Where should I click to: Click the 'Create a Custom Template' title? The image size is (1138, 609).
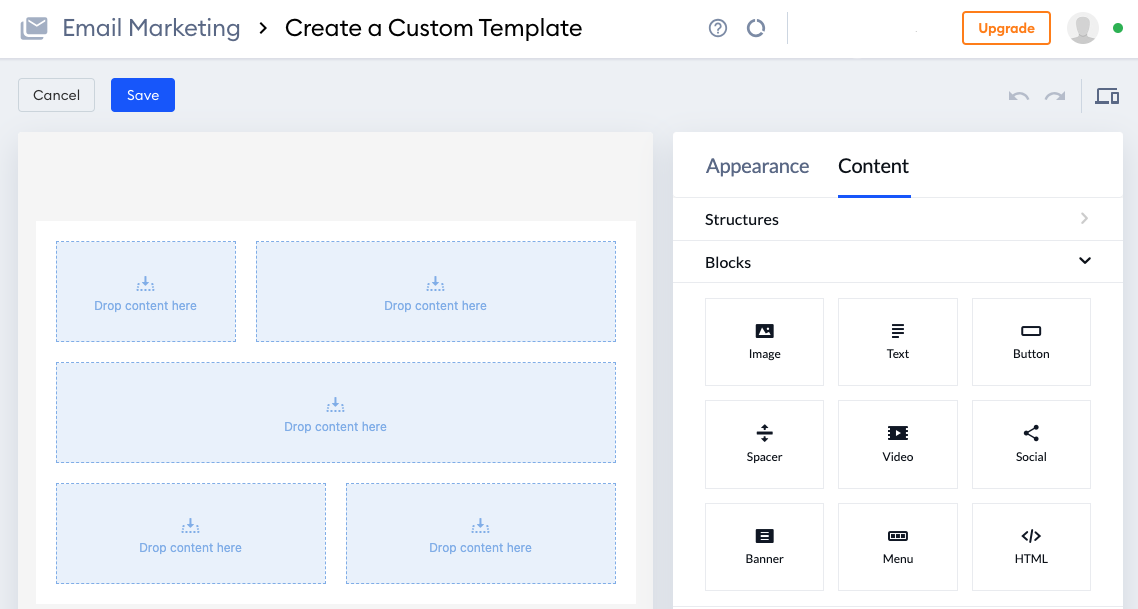433,28
